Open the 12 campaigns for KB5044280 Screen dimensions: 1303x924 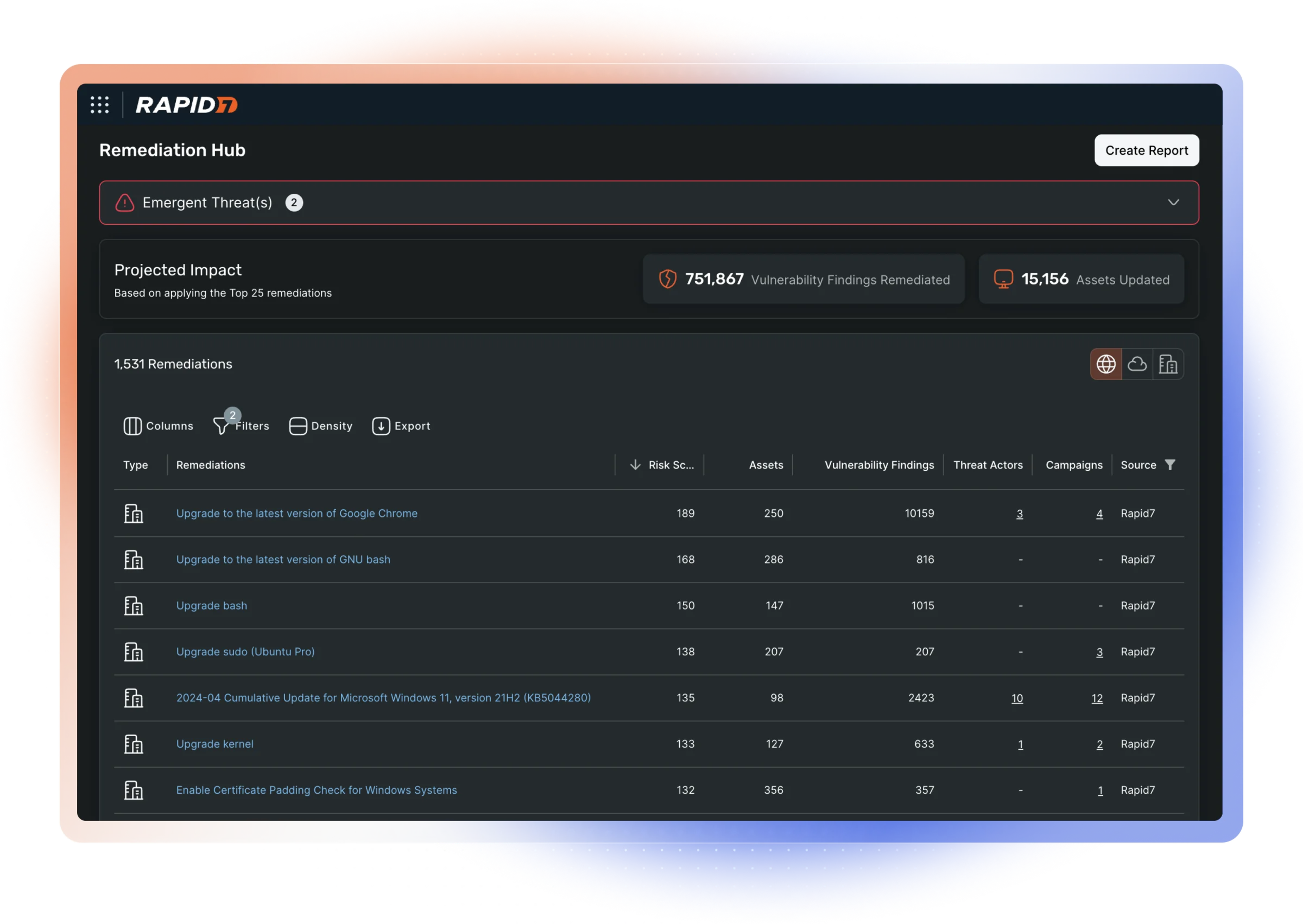1096,698
